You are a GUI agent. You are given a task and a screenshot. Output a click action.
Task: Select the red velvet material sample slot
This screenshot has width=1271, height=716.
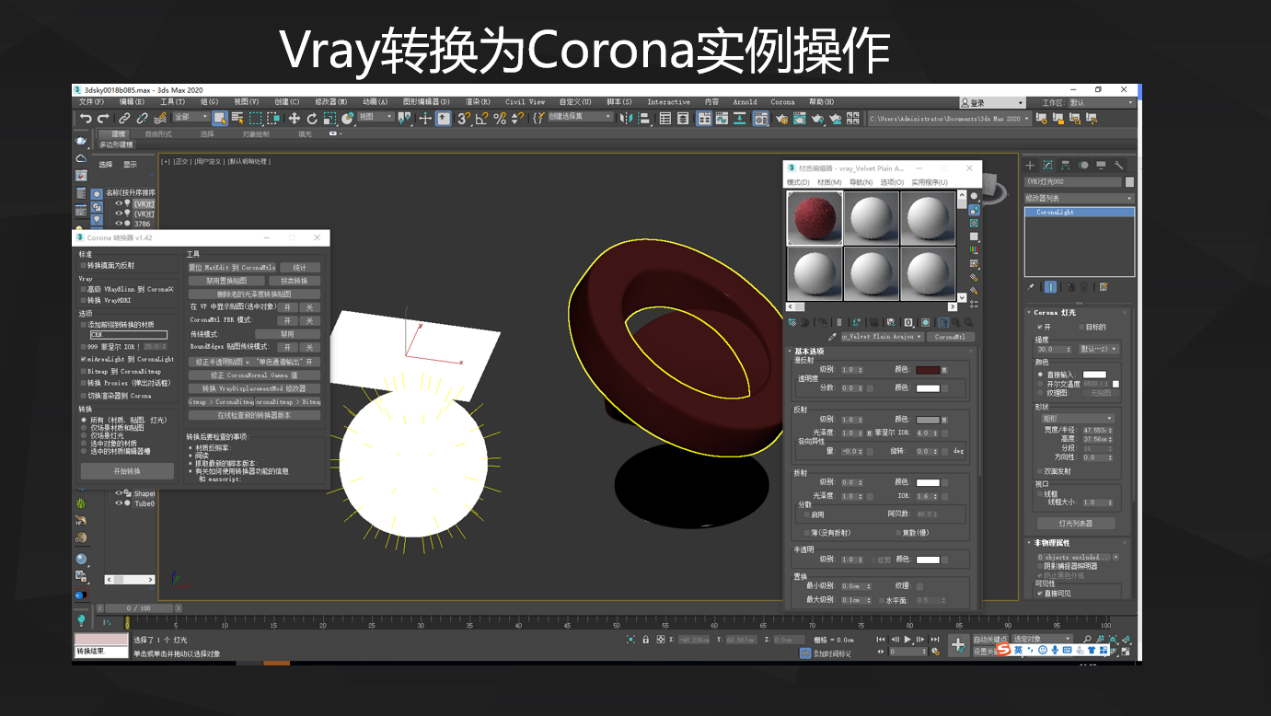point(816,218)
